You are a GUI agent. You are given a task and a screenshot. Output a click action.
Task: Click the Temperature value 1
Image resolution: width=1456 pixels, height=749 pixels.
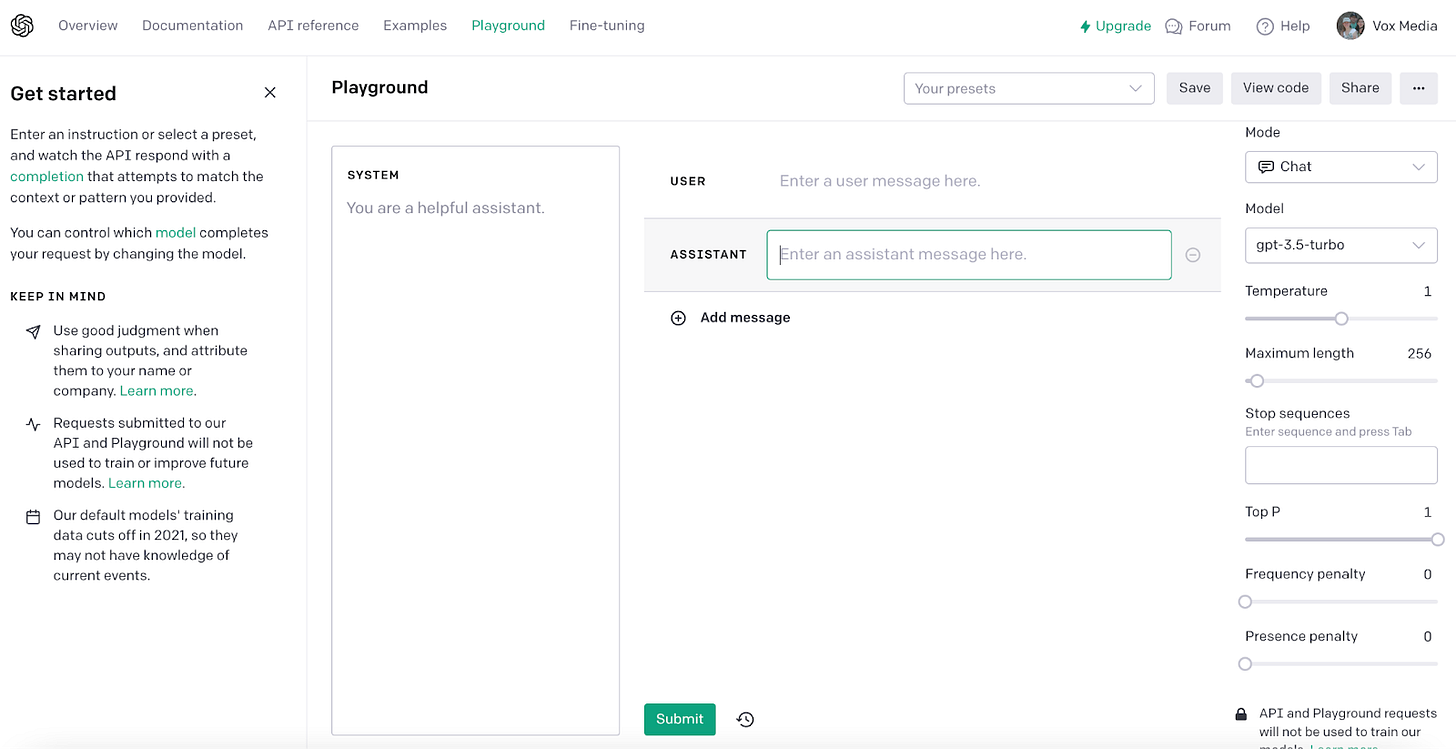[x=1428, y=291]
